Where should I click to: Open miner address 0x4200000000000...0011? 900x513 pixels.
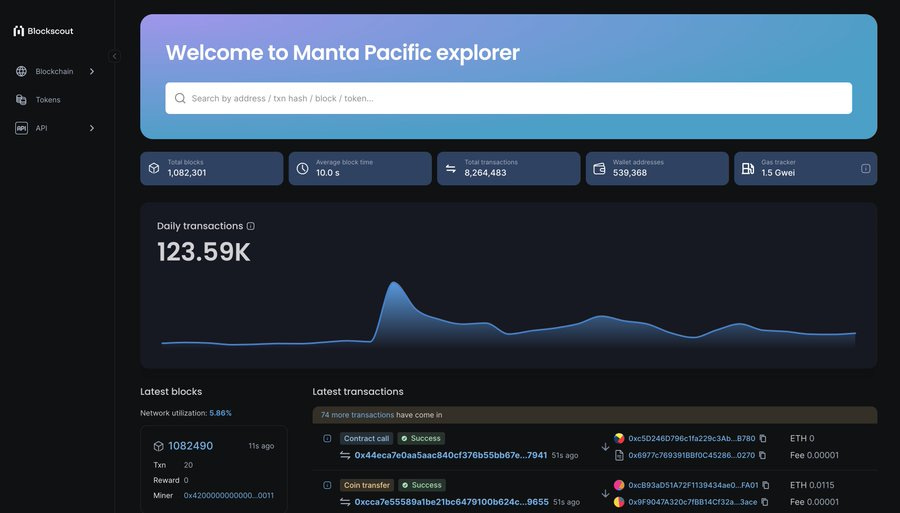pos(229,495)
